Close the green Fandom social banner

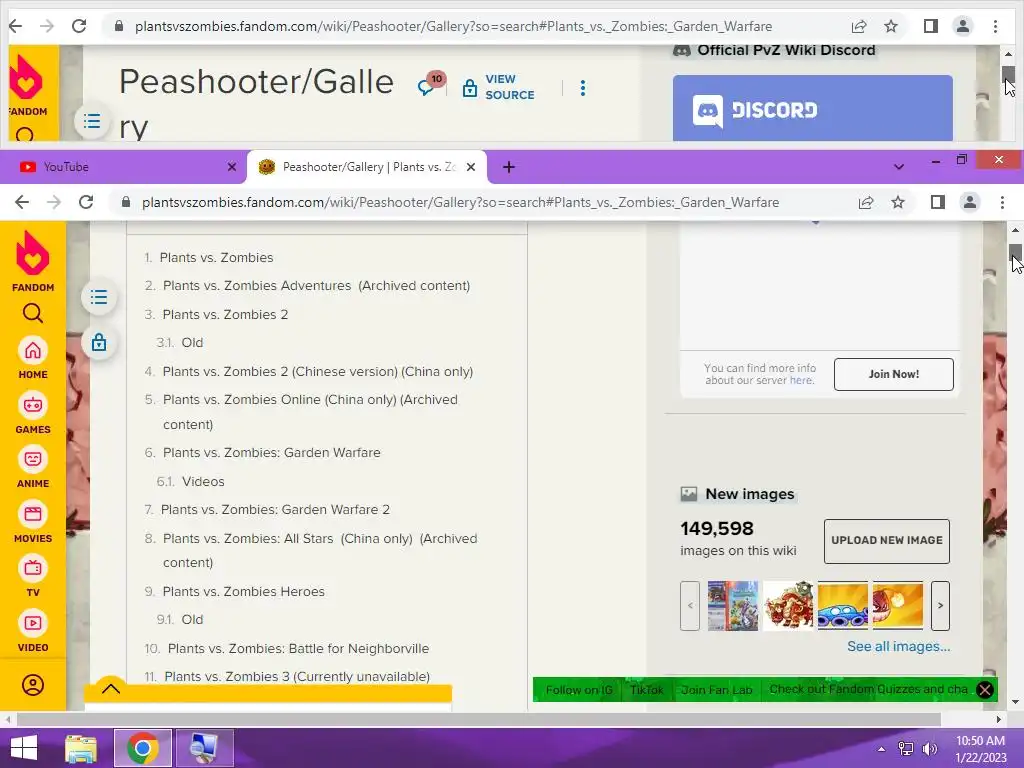coord(985,690)
